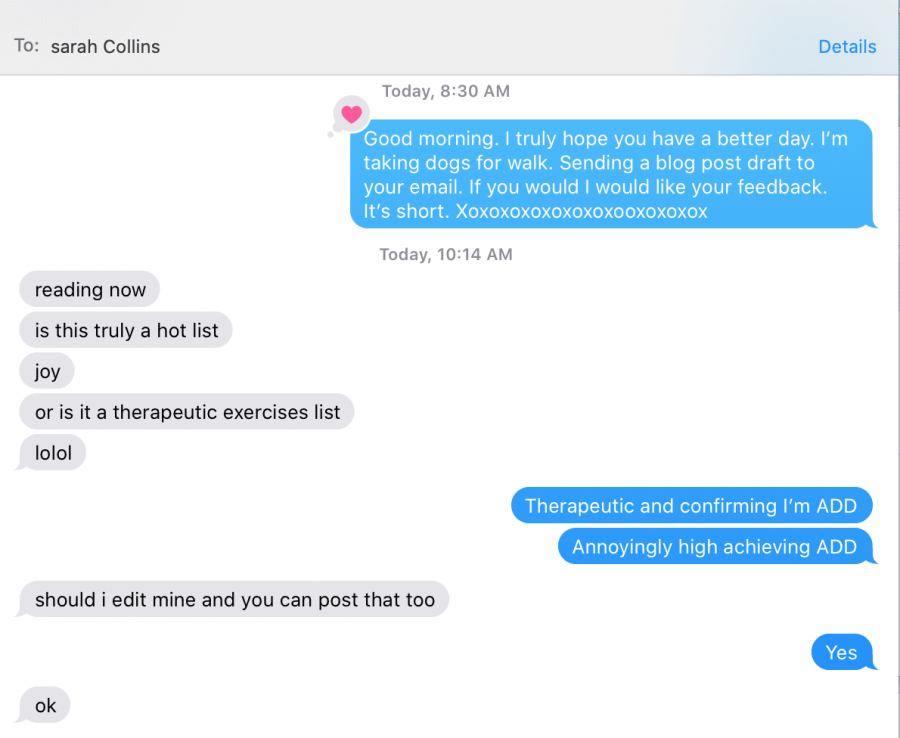The height and width of the screenshot is (738, 900).
Task: Click the 'reading now' message bubble
Action: click(90, 290)
